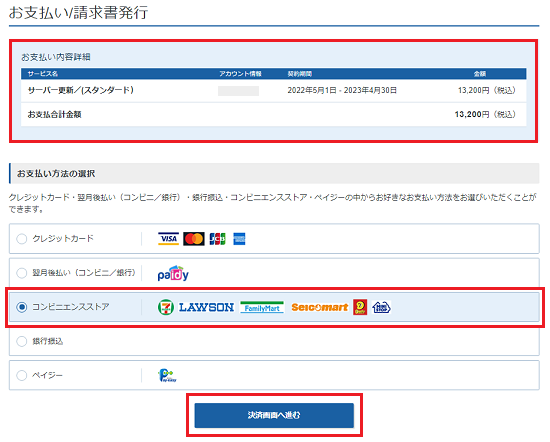Viewport: 550px width, 442px height.
Task: Click the サーバー更新 service row
Action: 274,91
